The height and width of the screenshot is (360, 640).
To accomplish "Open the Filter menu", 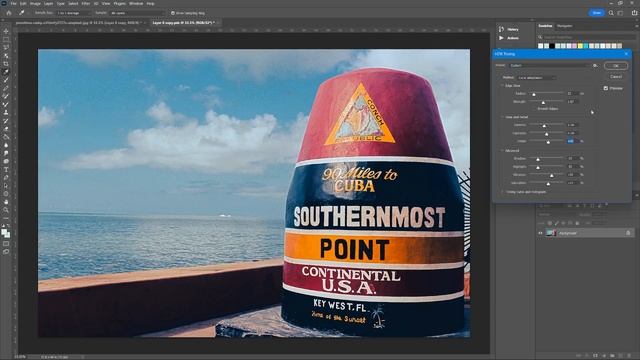I will tap(86, 3).
